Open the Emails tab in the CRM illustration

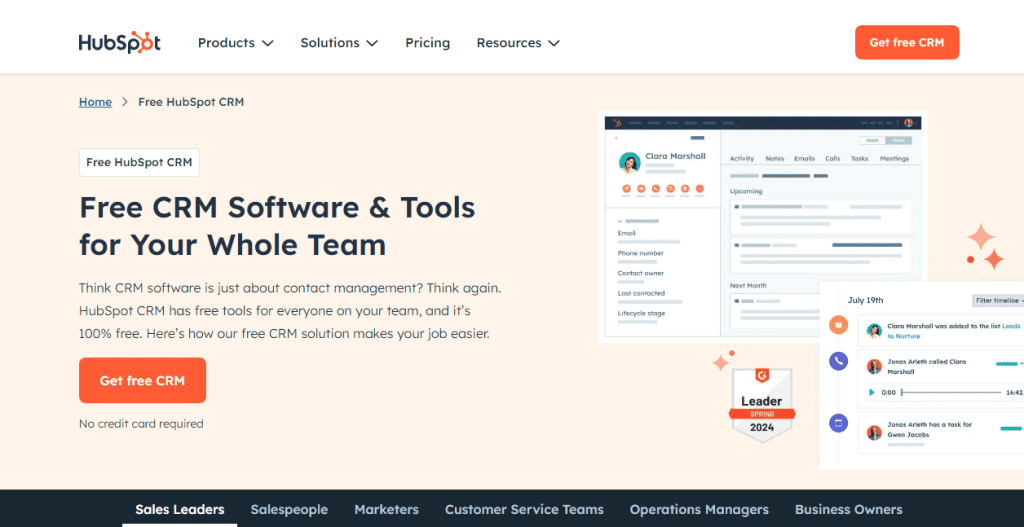click(805, 159)
